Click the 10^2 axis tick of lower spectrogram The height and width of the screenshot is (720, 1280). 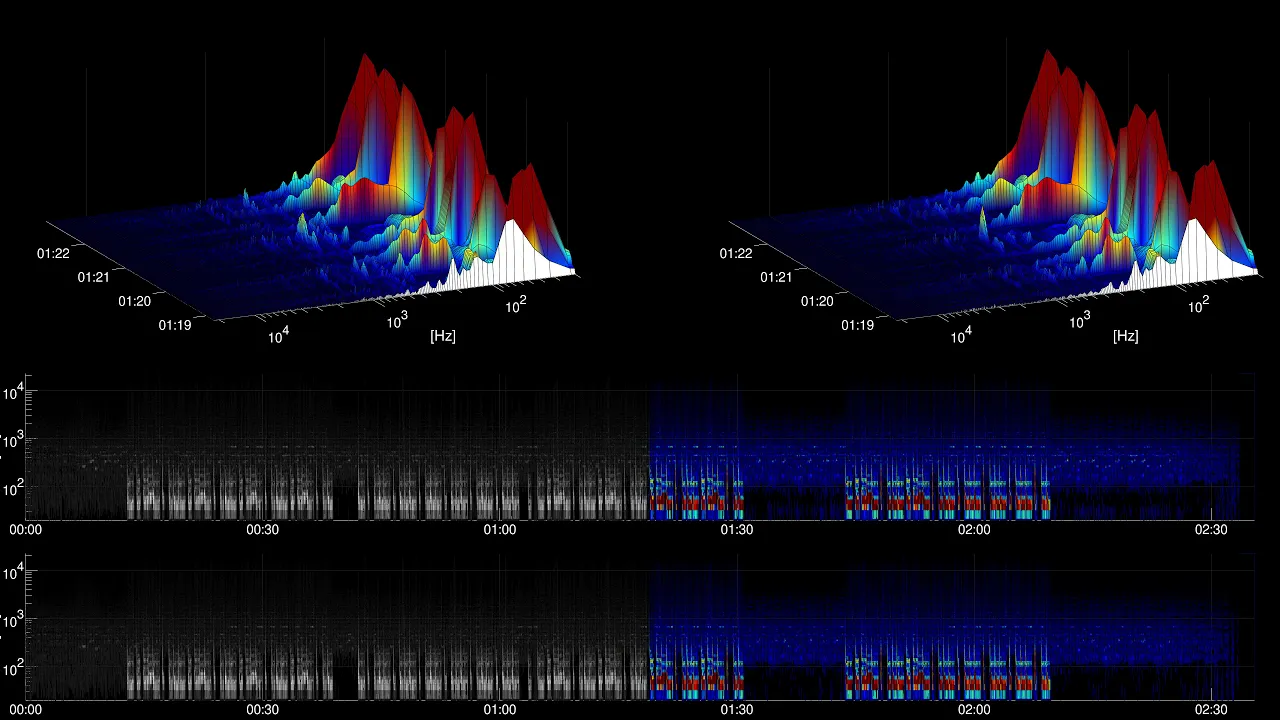click(12, 668)
